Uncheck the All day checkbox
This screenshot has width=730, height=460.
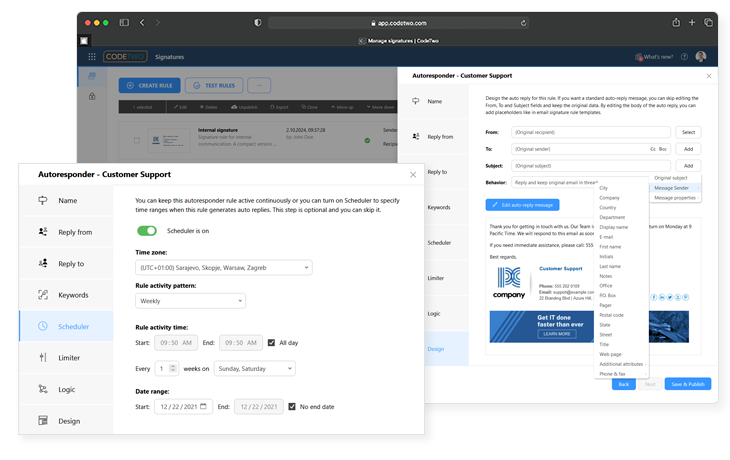(272, 343)
